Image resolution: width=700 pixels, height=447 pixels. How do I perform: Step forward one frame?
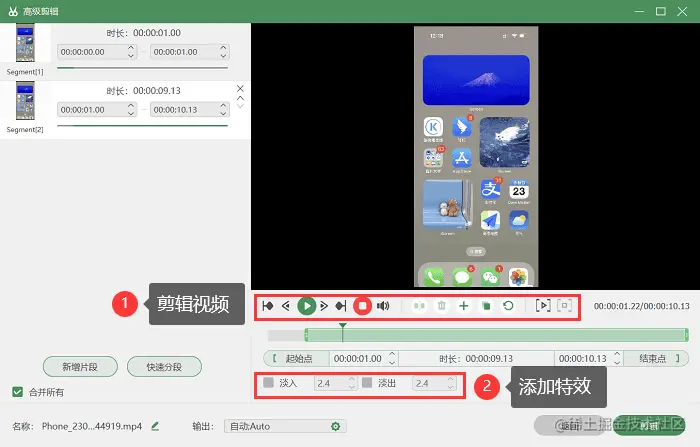point(324,306)
